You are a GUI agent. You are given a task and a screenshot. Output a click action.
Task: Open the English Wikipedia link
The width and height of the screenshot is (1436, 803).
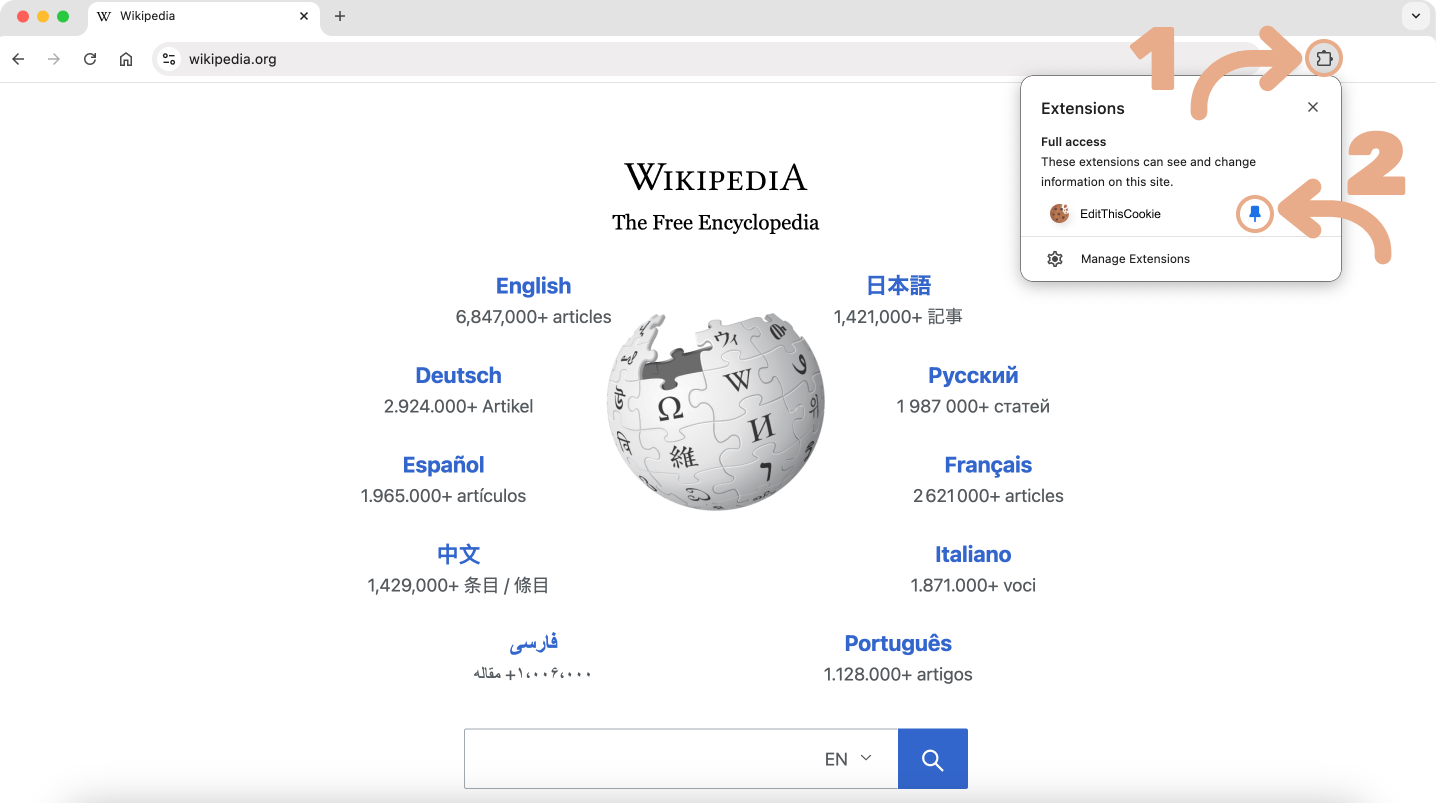coord(533,286)
